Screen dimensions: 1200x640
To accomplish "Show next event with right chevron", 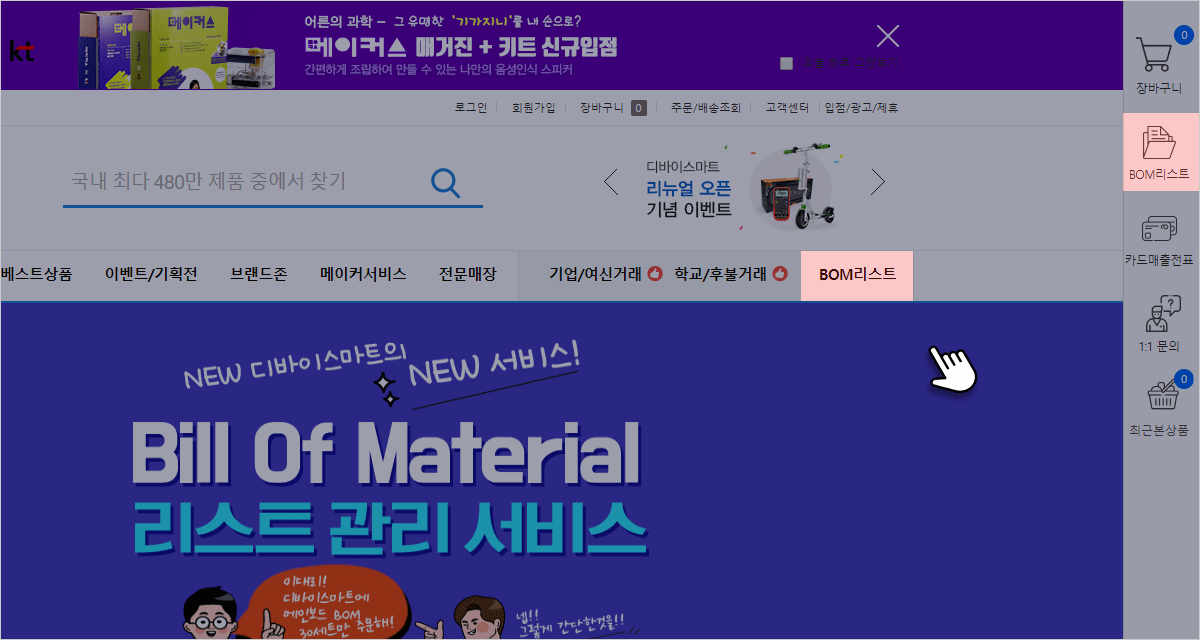I will tap(878, 182).
